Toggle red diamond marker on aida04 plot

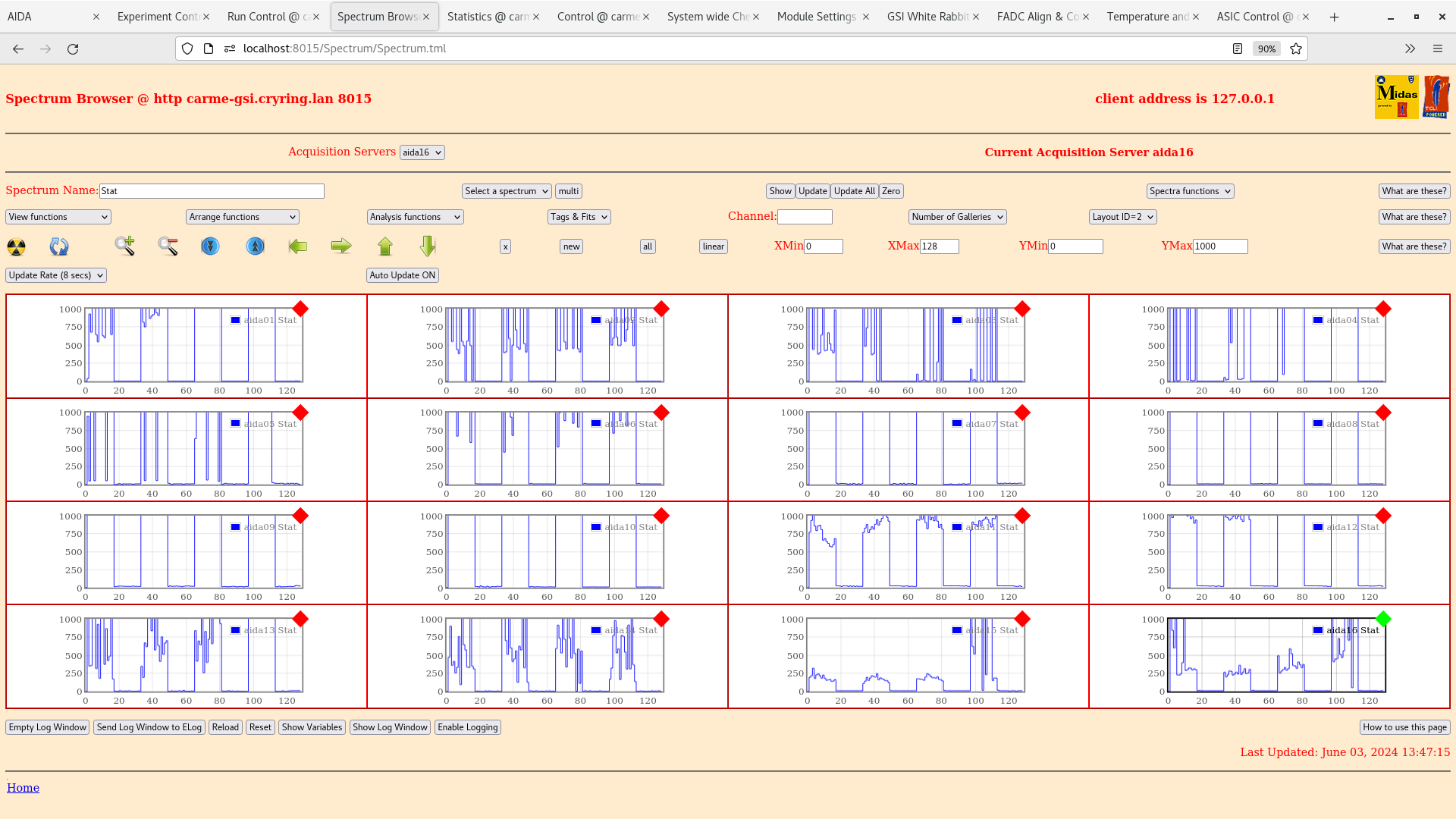[1383, 309]
